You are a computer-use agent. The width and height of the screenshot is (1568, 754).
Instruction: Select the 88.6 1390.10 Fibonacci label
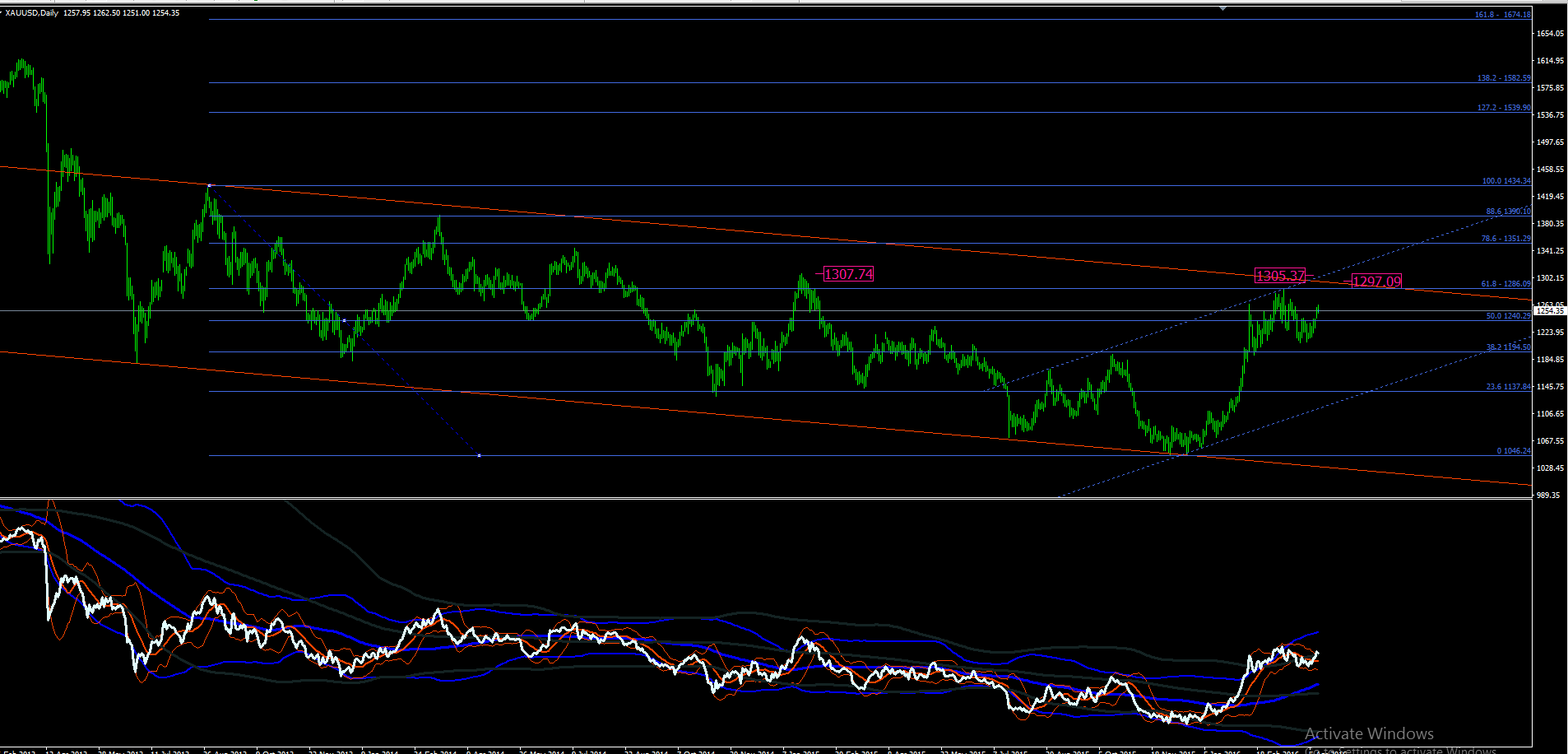coord(1508,212)
